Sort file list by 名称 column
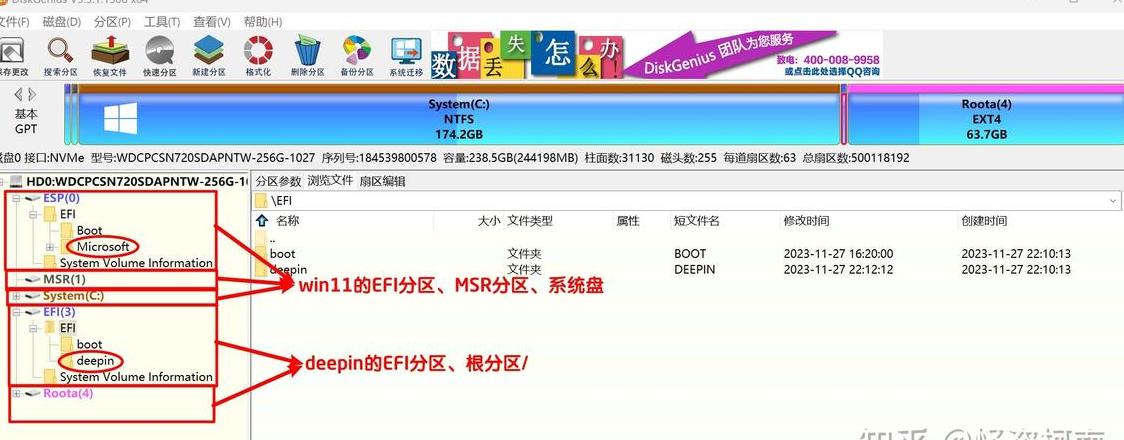 [x=287, y=221]
